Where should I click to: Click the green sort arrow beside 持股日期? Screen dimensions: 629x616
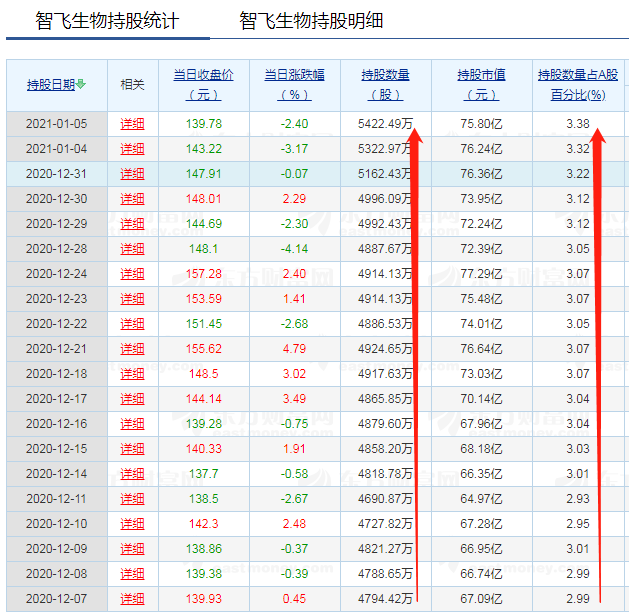81,84
